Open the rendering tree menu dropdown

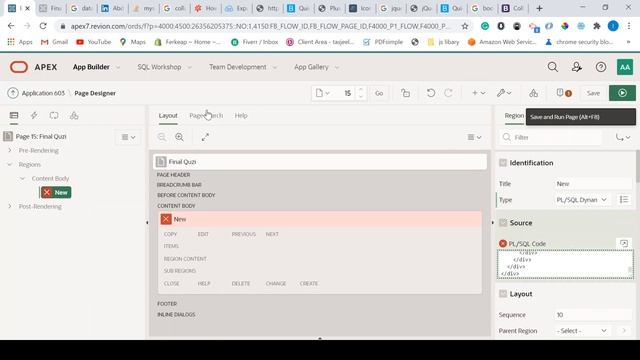128,137
